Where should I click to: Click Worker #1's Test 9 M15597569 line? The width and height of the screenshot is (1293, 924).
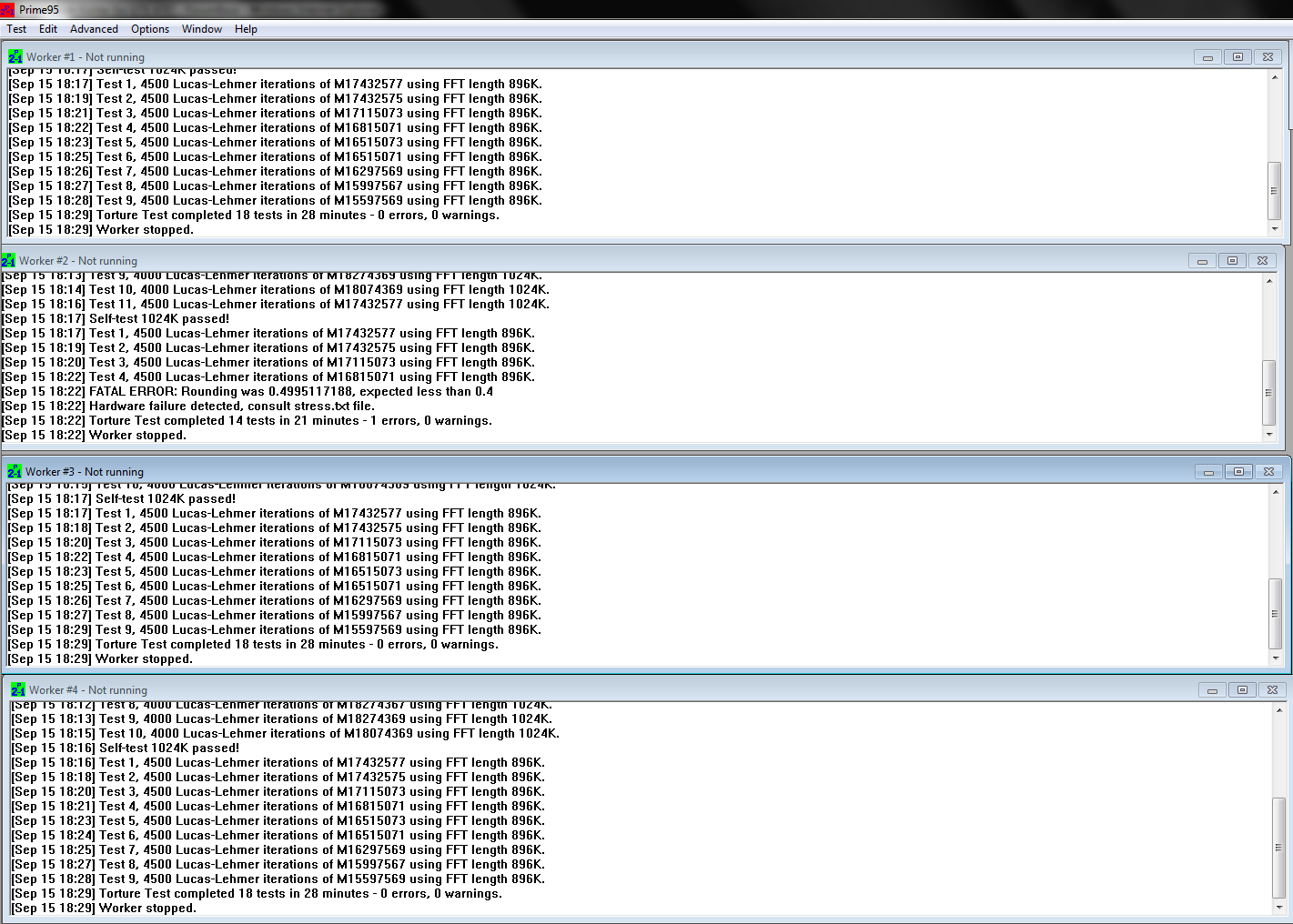(276, 201)
